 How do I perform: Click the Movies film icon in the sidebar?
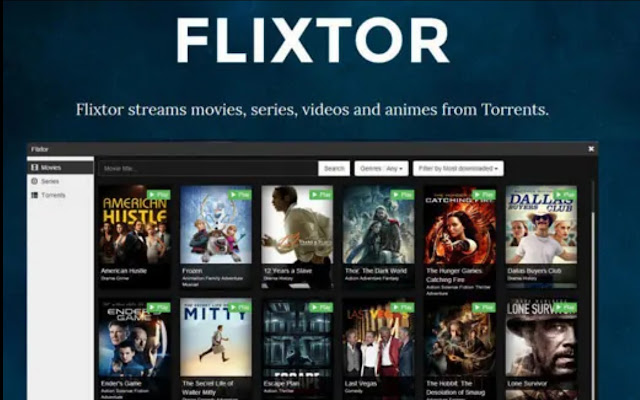coord(35,167)
